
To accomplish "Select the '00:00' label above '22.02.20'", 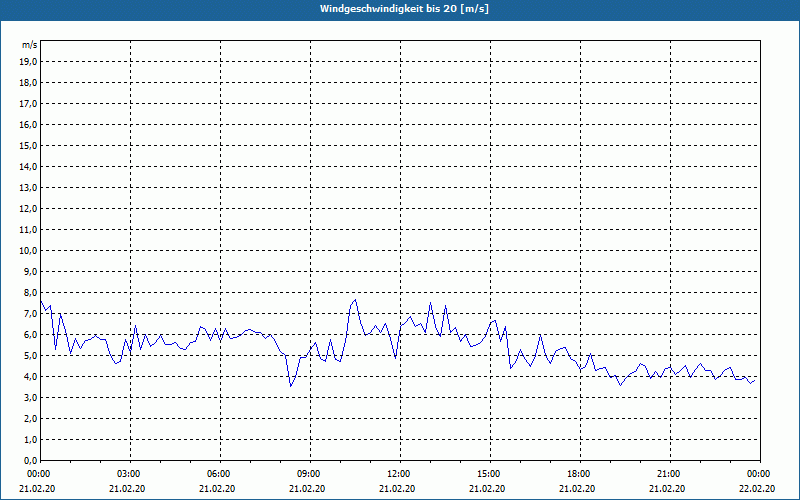I will pos(760,474).
